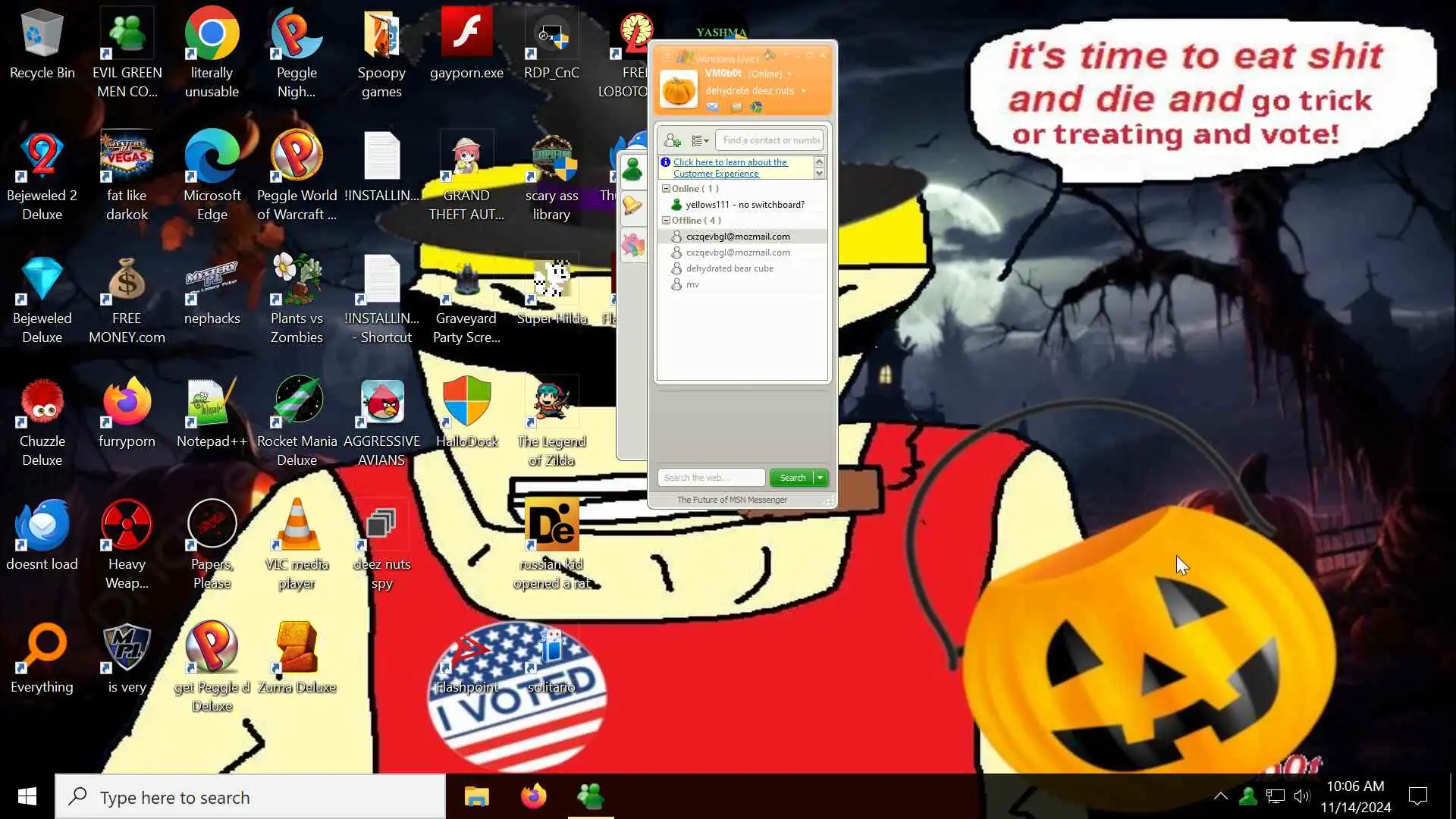The height and width of the screenshot is (819, 1456).
Task: Select the green buddy sidebar tab
Action: tap(632, 168)
